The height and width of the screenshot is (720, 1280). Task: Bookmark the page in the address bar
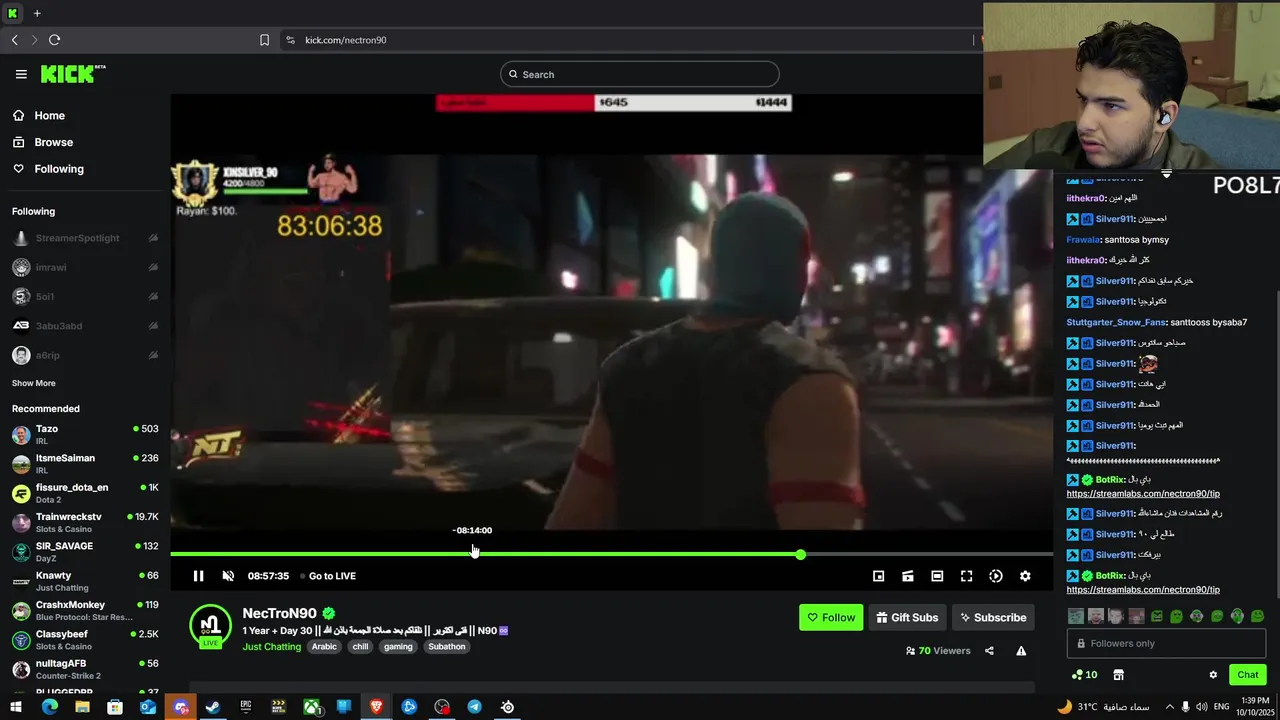pos(264,40)
